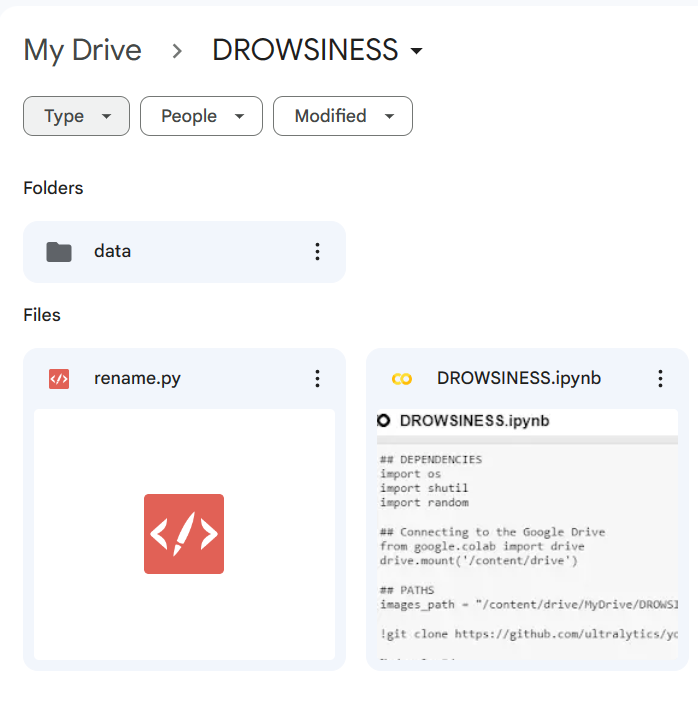Select the rename.py file name
Viewport: 698px width, 703px height.
pos(137,378)
